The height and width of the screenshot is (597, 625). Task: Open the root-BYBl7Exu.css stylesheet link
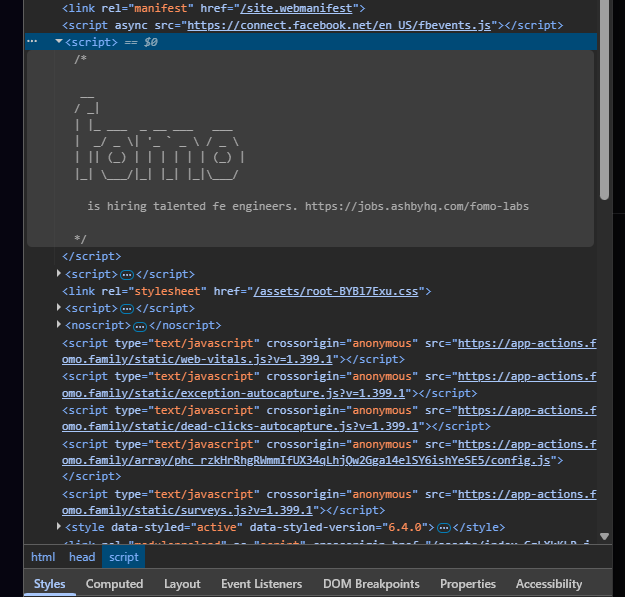[x=336, y=291]
